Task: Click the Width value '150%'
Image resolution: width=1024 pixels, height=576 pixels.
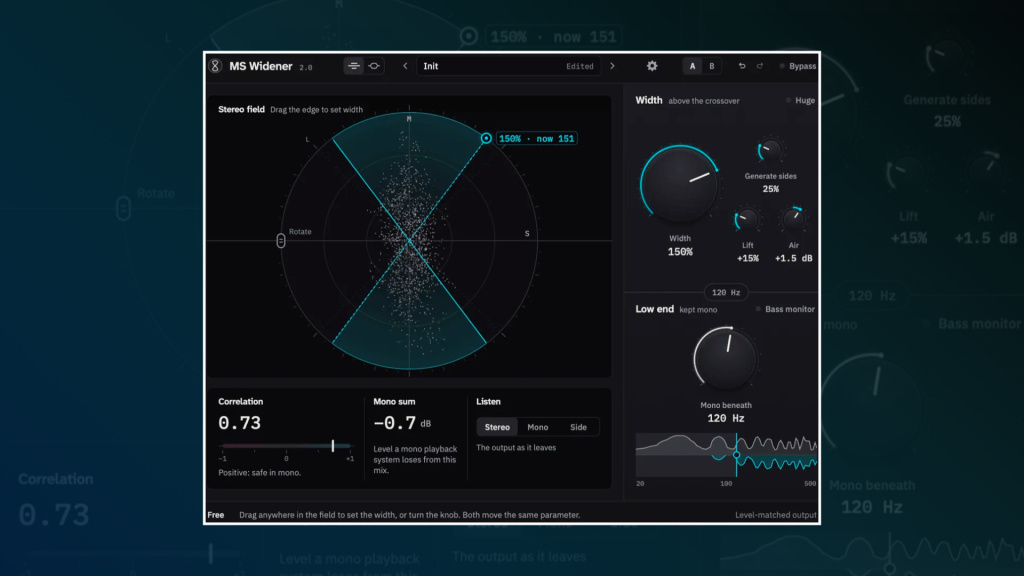Action: (680, 252)
